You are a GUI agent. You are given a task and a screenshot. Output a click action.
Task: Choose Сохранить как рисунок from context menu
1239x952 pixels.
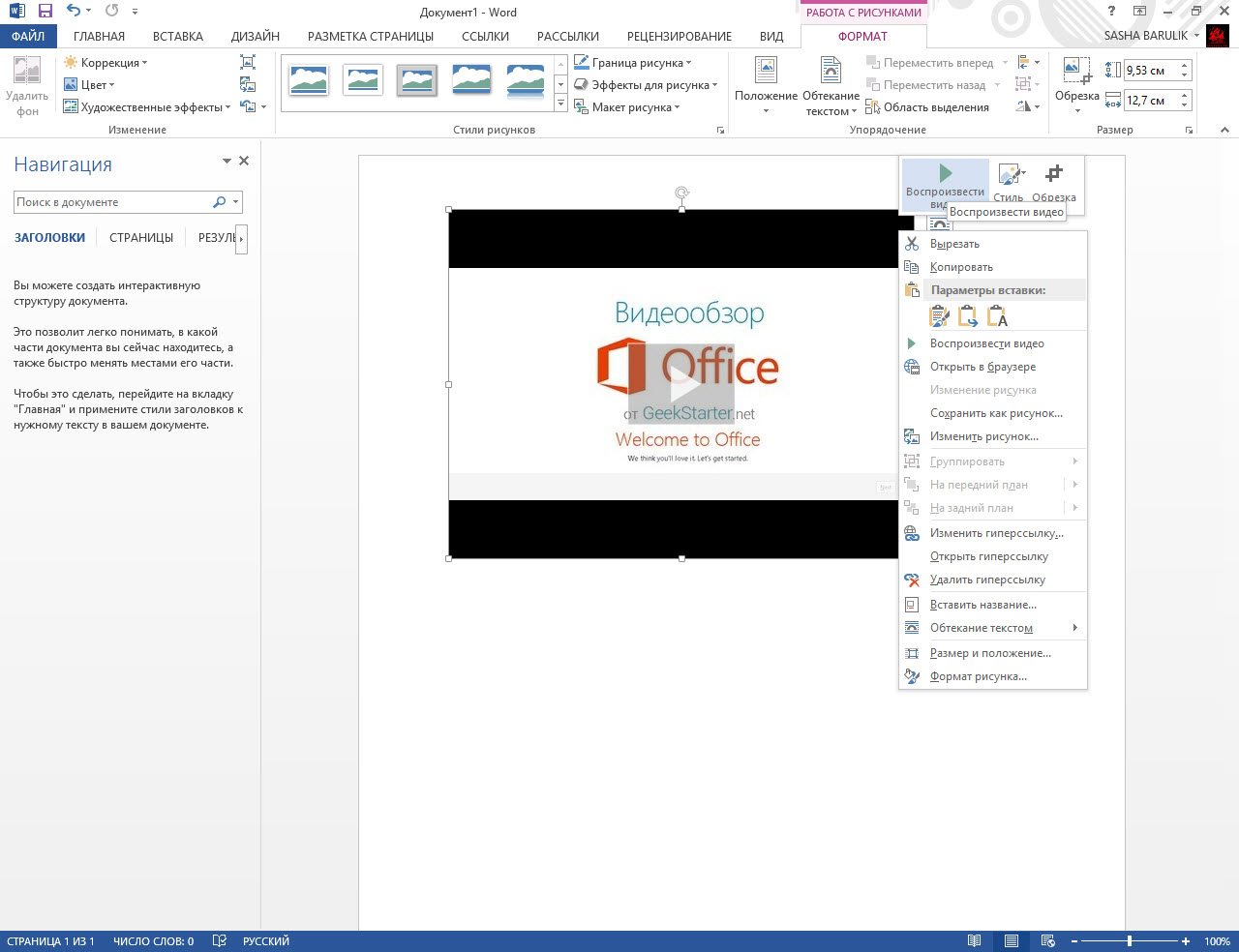point(993,413)
